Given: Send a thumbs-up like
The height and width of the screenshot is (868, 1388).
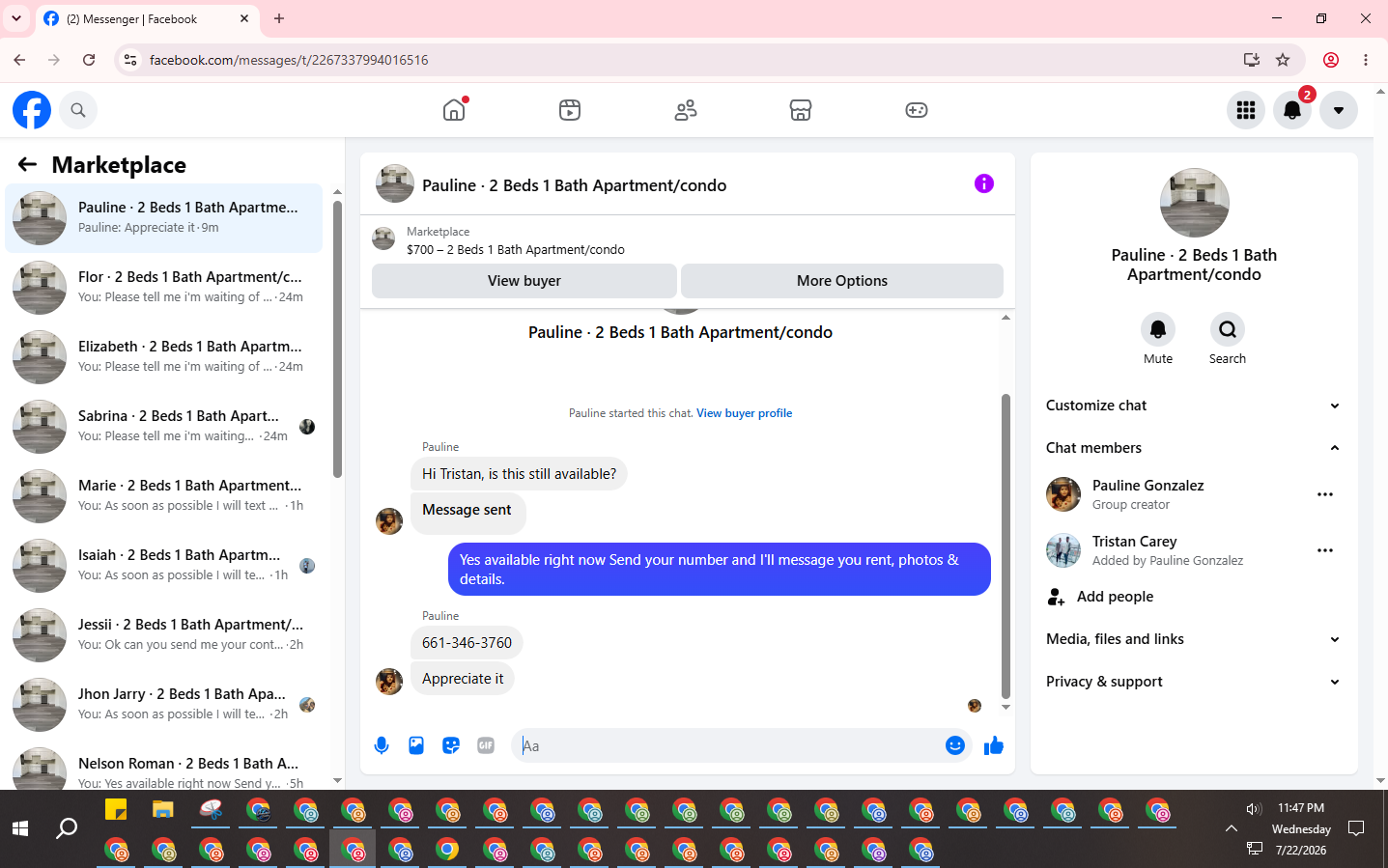Looking at the screenshot, I should tap(994, 745).
